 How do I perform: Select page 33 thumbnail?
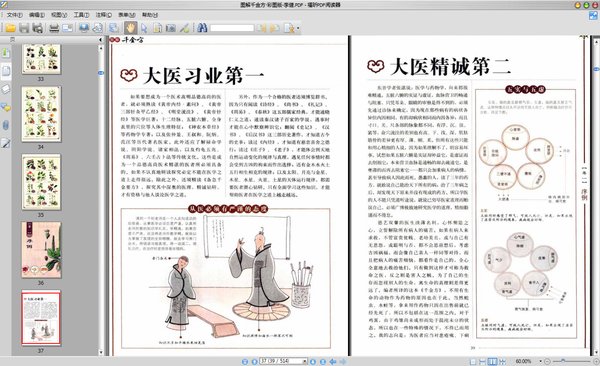pyautogui.click(x=41, y=59)
